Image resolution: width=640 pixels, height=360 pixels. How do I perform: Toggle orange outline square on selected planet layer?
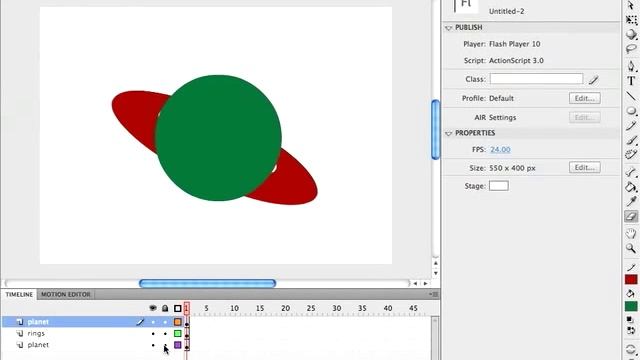click(178, 322)
